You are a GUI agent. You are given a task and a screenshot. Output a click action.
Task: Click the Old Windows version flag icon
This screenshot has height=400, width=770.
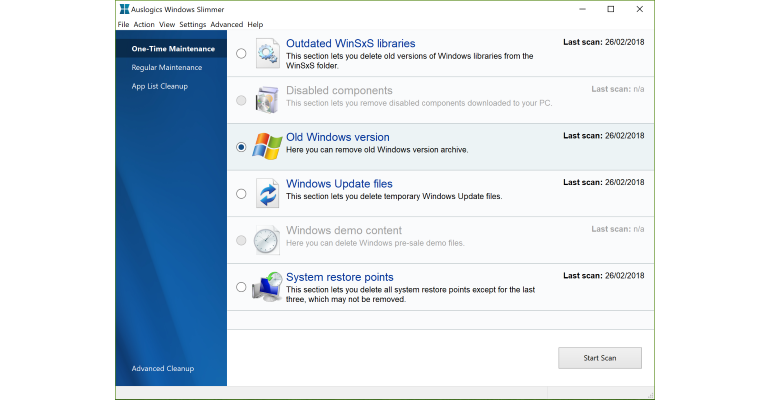click(x=267, y=146)
